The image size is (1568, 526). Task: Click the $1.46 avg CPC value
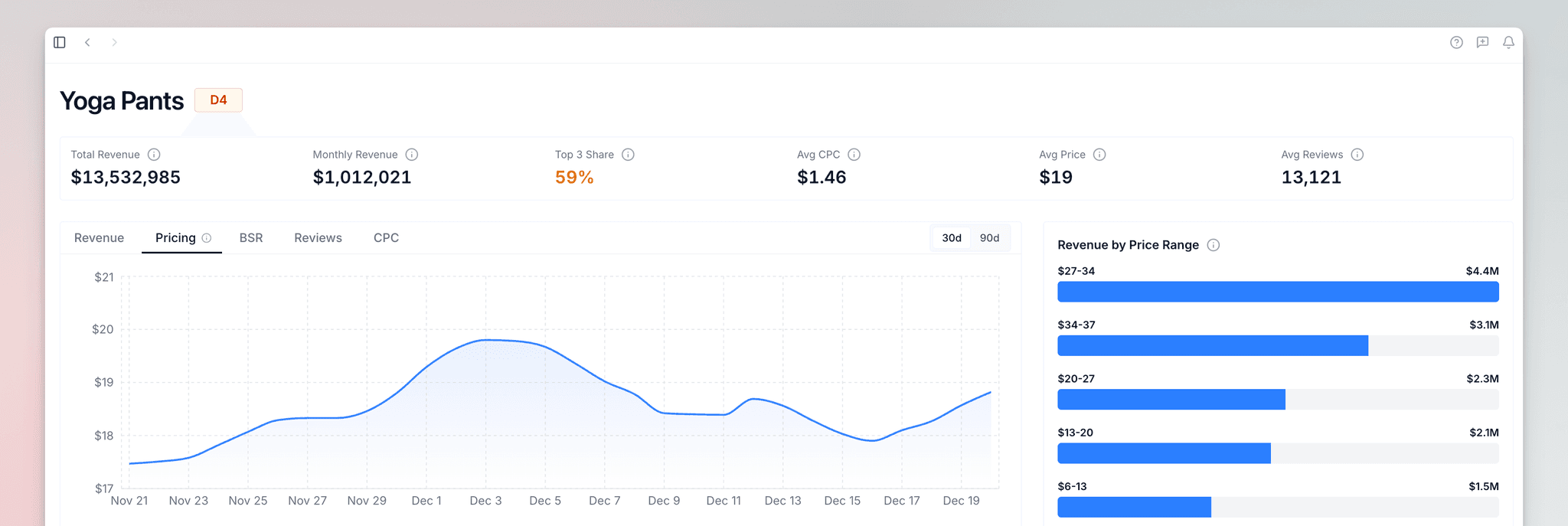[822, 178]
